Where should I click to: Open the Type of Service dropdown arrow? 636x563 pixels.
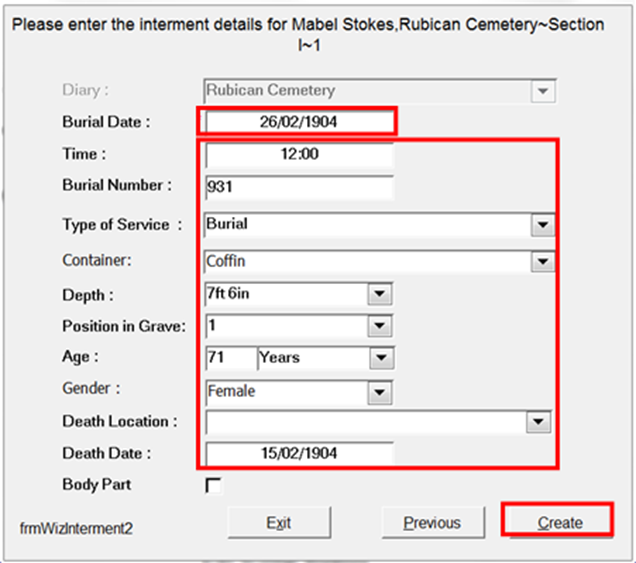click(x=543, y=225)
